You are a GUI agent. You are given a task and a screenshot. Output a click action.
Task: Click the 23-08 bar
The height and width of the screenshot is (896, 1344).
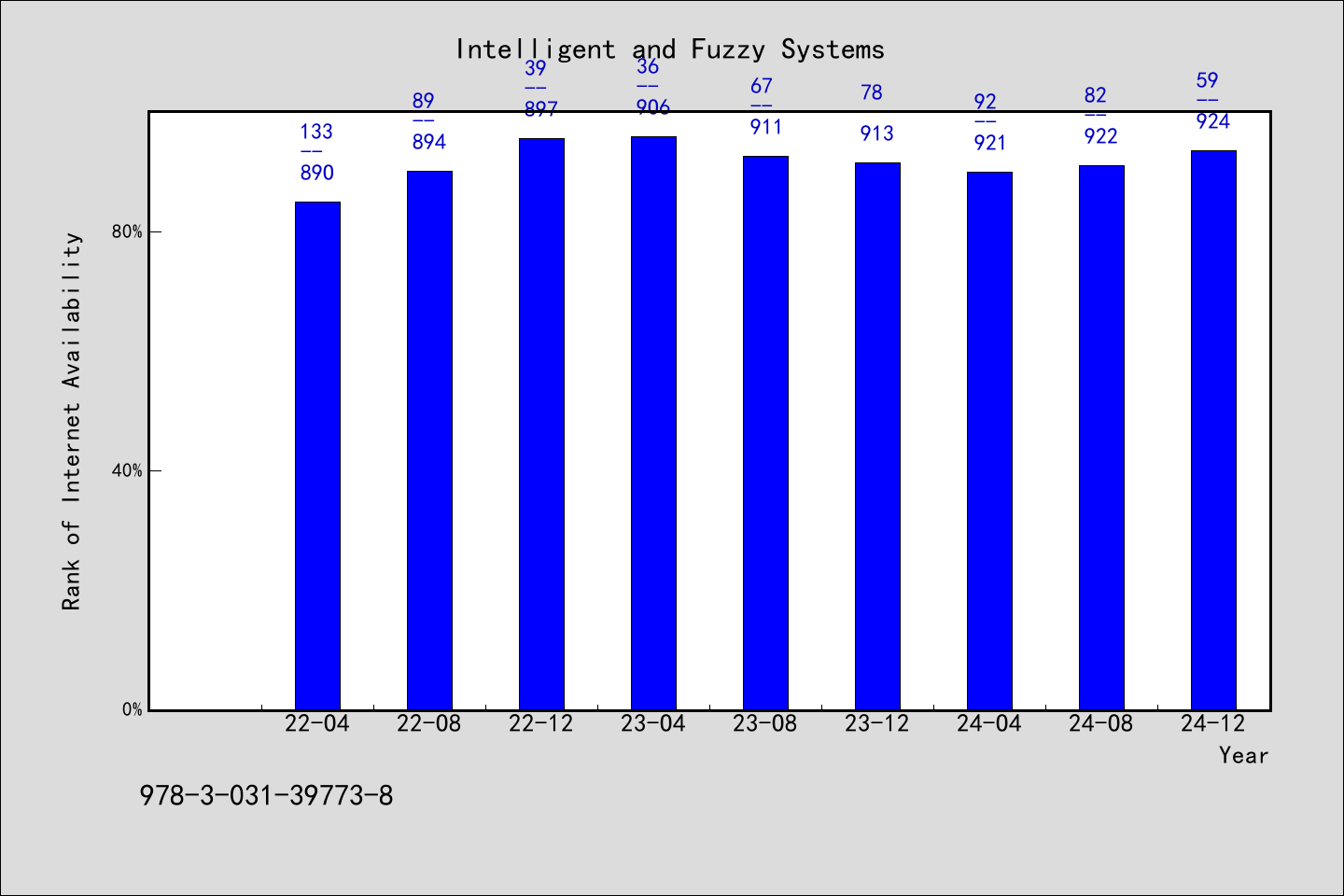point(765,432)
